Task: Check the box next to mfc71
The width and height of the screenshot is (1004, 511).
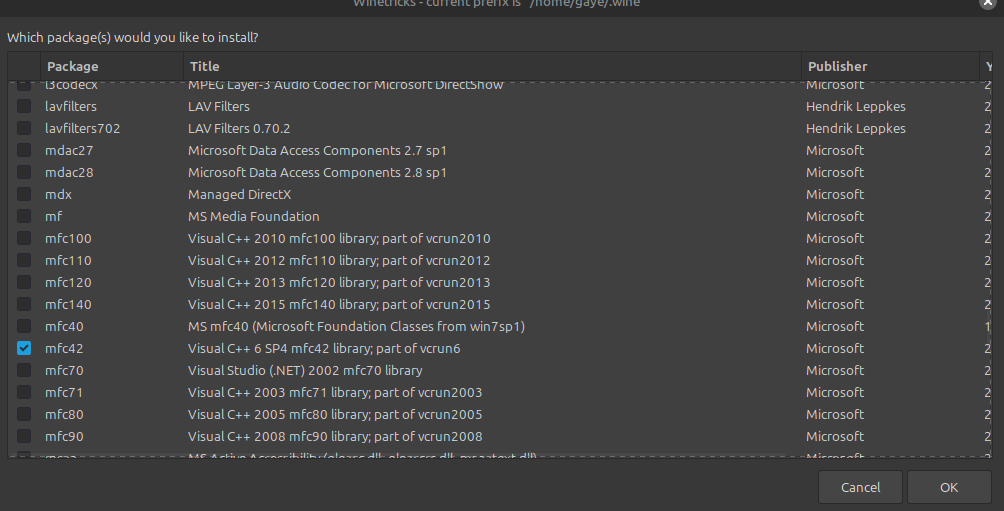Action: click(24, 393)
